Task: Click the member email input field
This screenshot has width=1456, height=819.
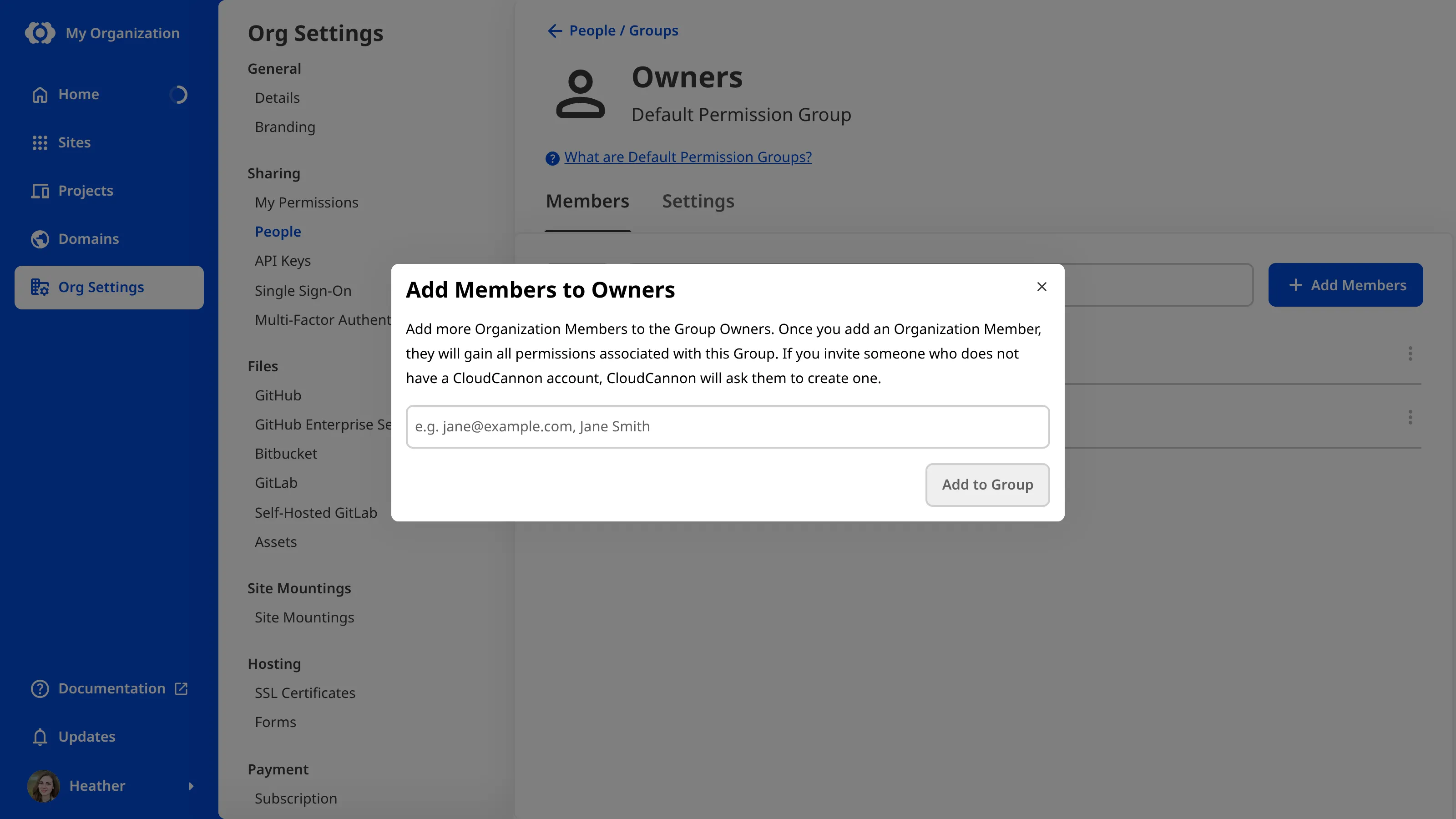Action: coord(728,427)
